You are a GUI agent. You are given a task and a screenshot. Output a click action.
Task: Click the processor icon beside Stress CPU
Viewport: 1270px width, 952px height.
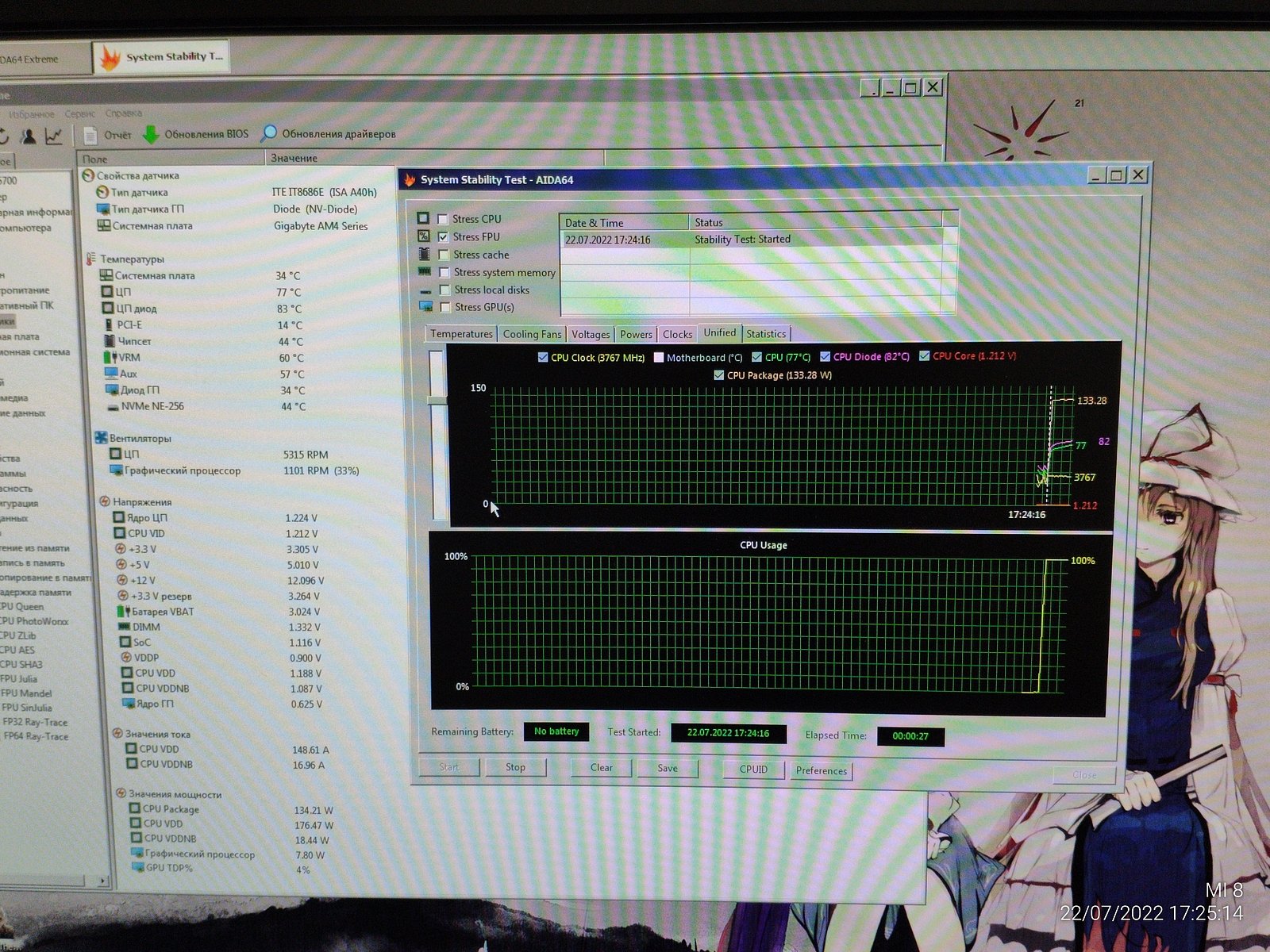423,218
